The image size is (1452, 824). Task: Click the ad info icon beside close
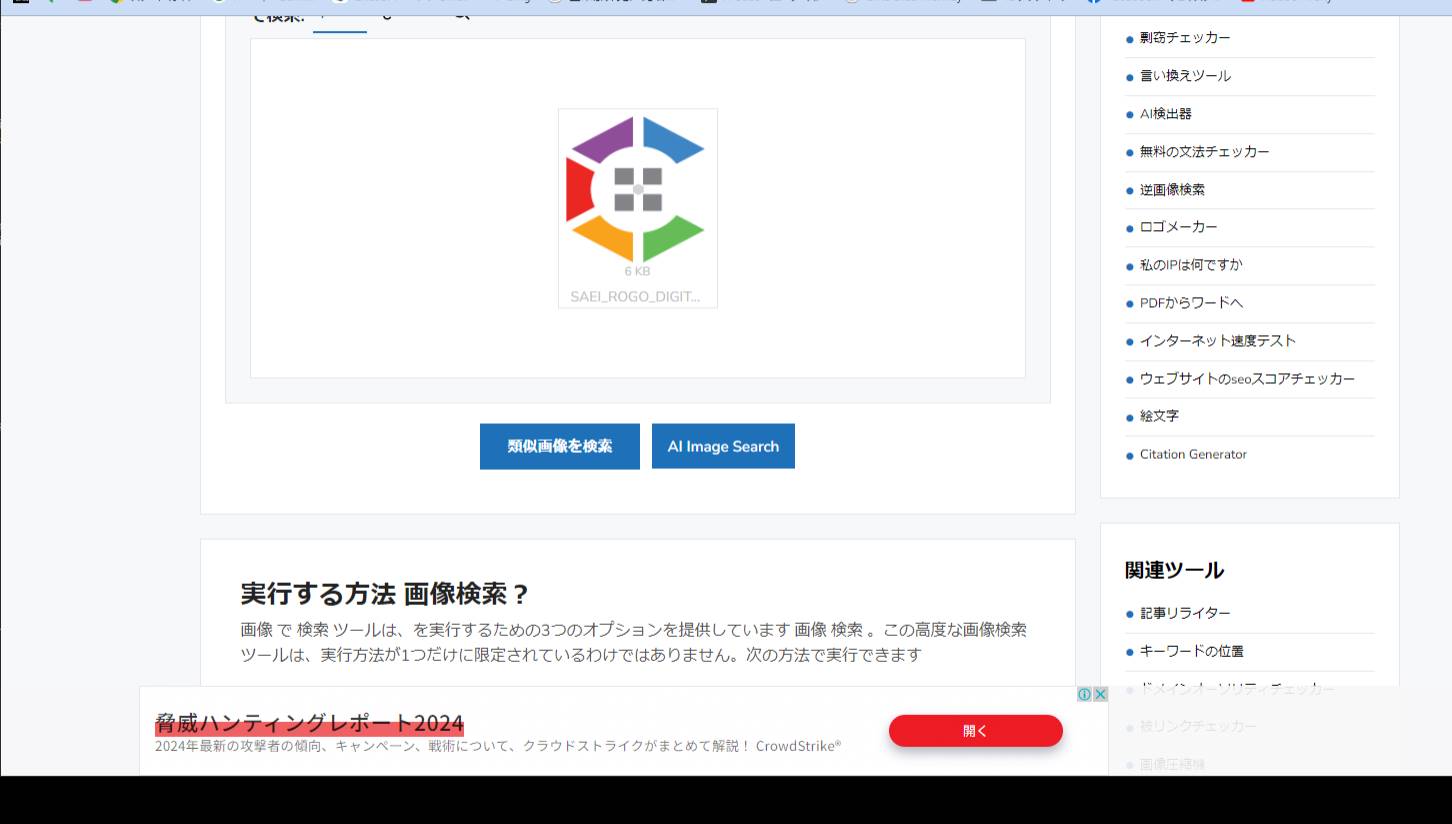(1085, 694)
